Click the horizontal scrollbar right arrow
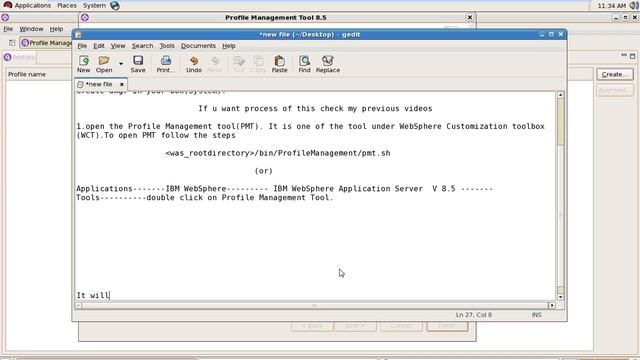This screenshot has width=640, height=360. (x=552, y=305)
